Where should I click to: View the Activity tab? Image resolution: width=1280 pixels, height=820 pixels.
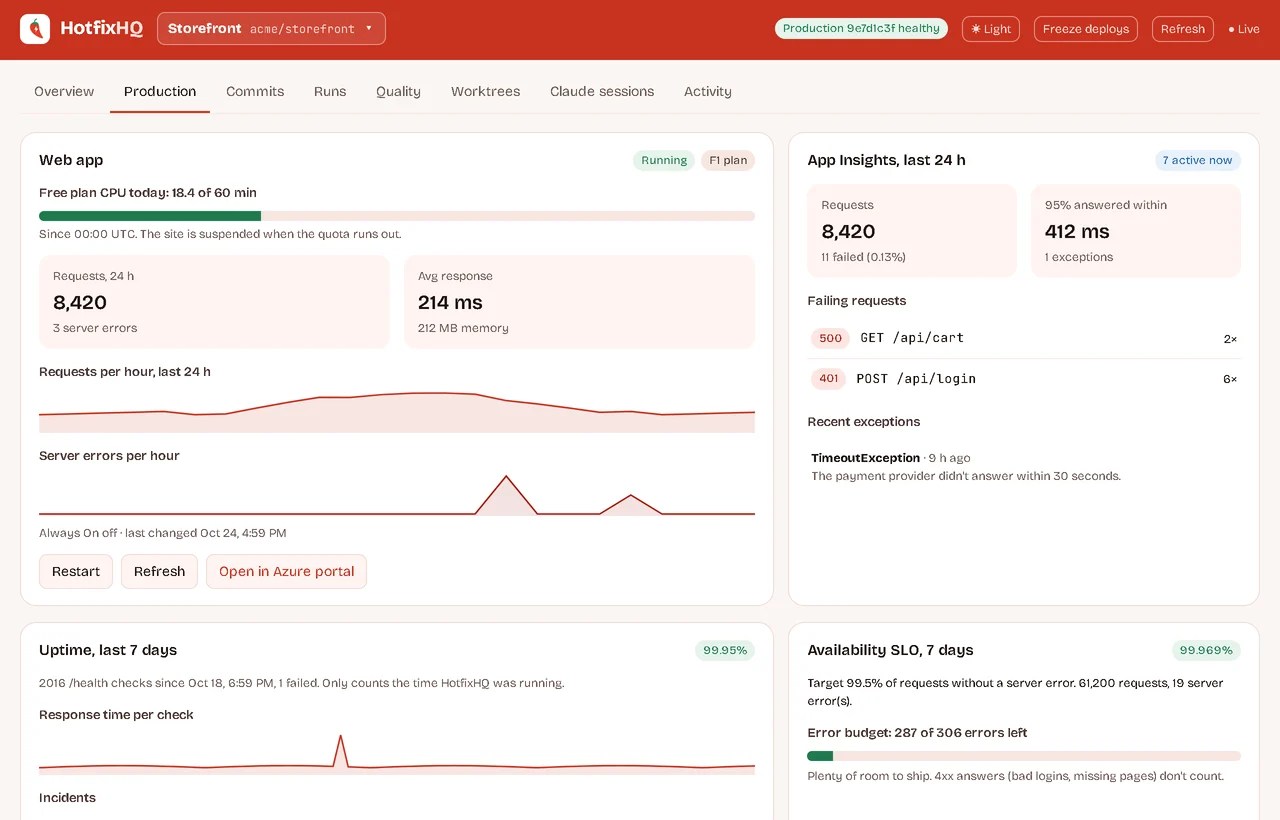coord(708,91)
